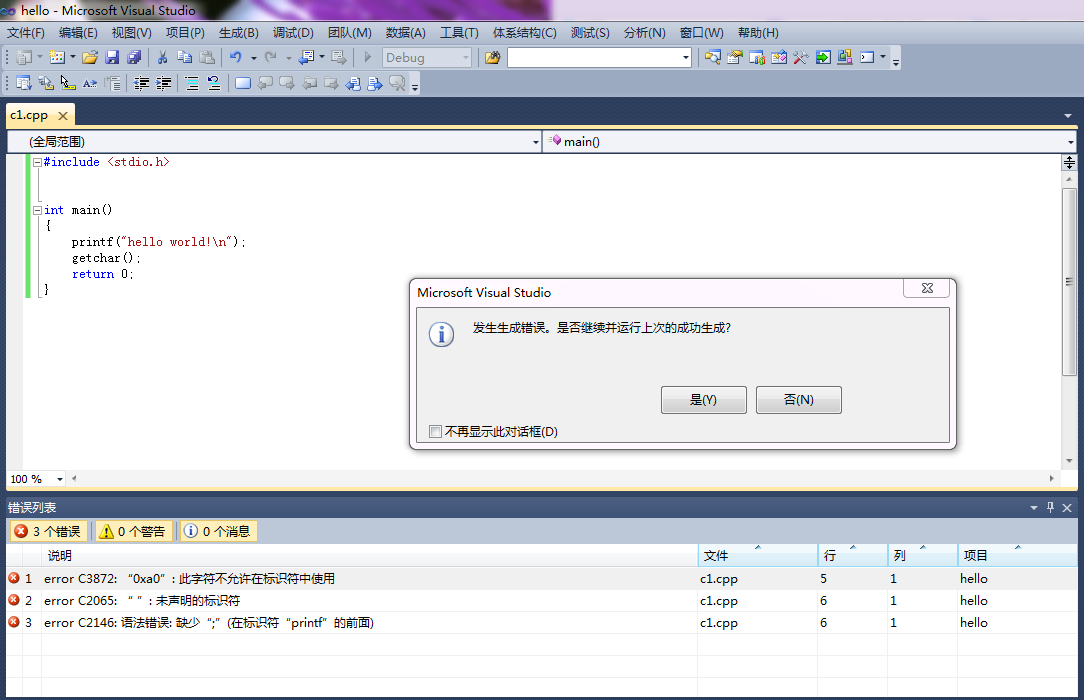This screenshot has width=1084, height=700.
Task: Click the Save All icon
Action: tap(134, 57)
